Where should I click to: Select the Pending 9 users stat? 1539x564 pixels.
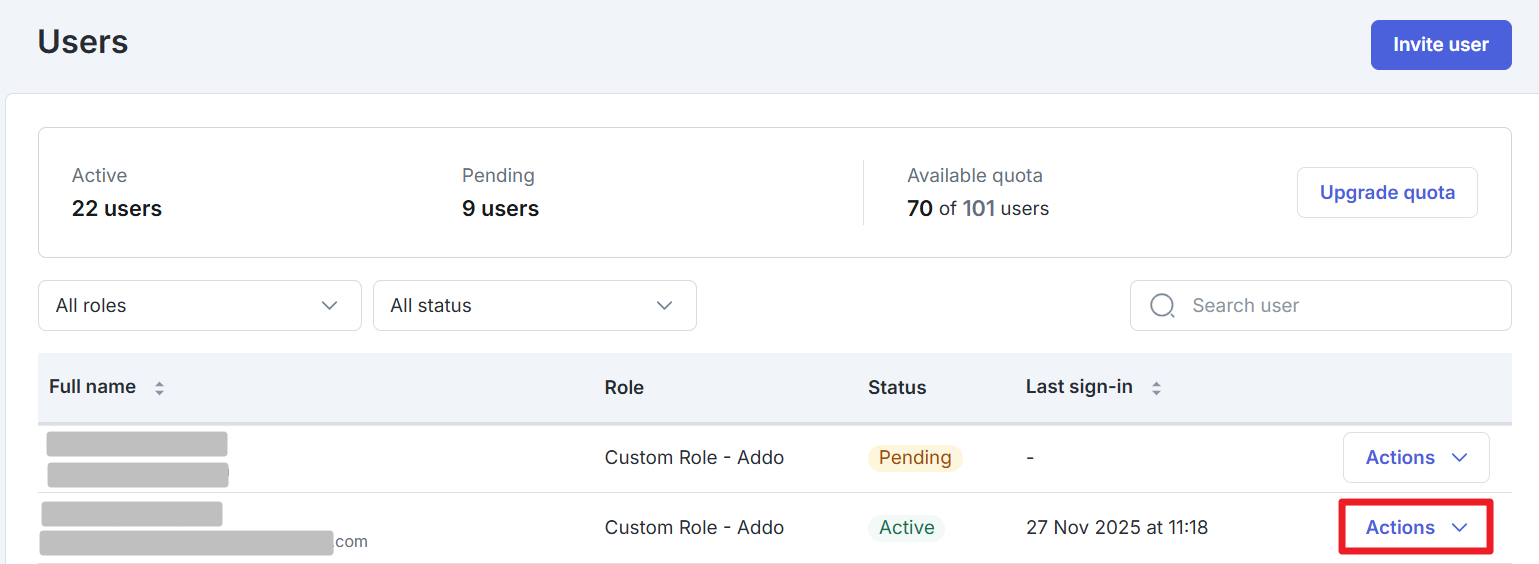[x=500, y=193]
